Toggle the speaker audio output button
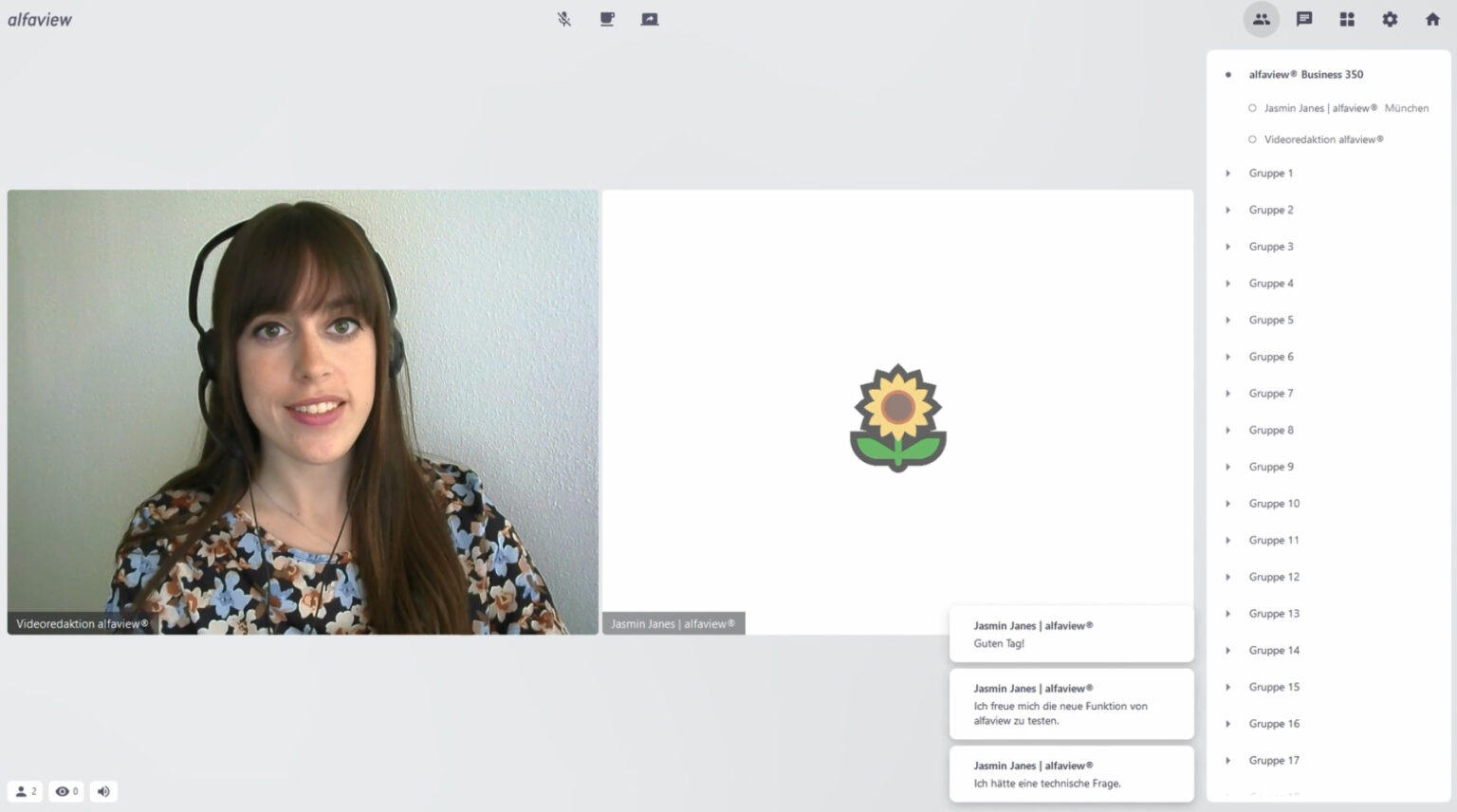 (x=102, y=791)
